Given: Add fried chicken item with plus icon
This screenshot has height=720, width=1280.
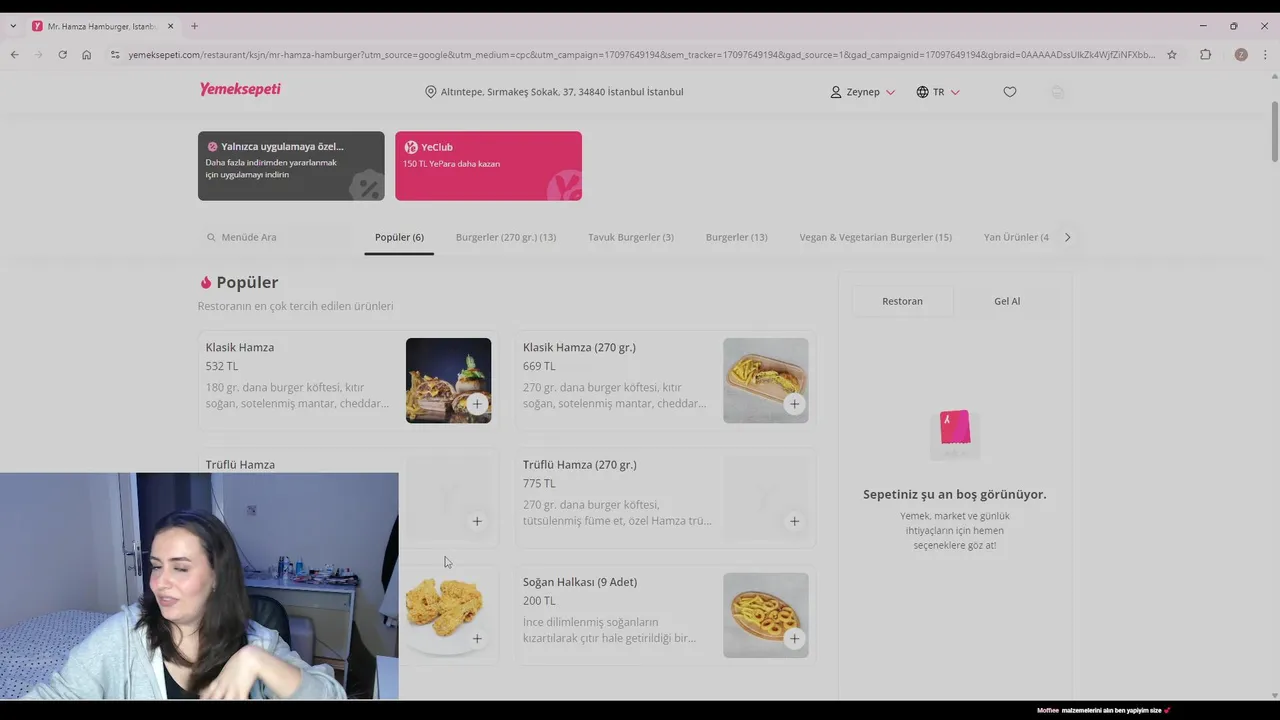Looking at the screenshot, I should [477, 638].
